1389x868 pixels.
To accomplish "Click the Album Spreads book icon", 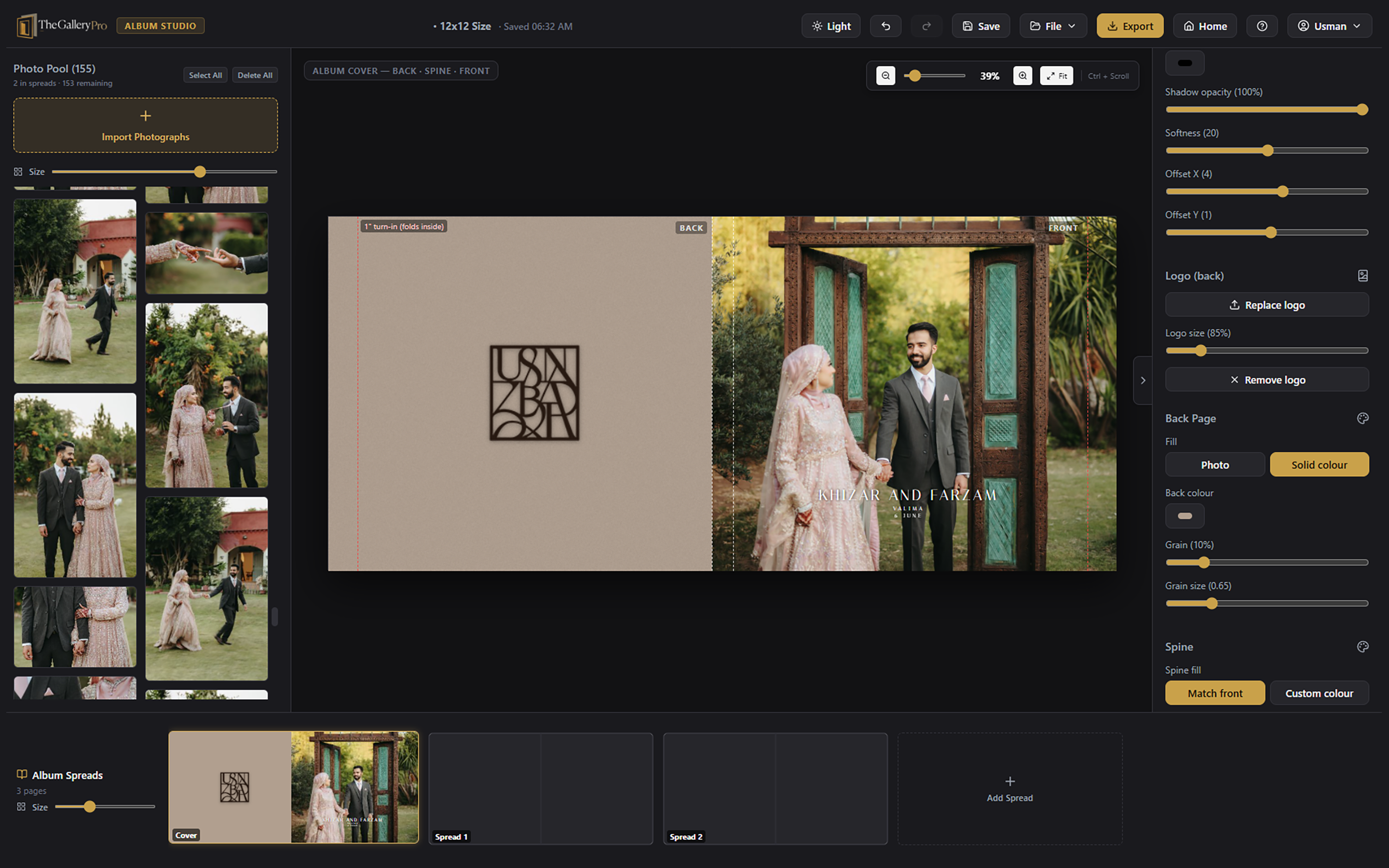I will tap(22, 774).
